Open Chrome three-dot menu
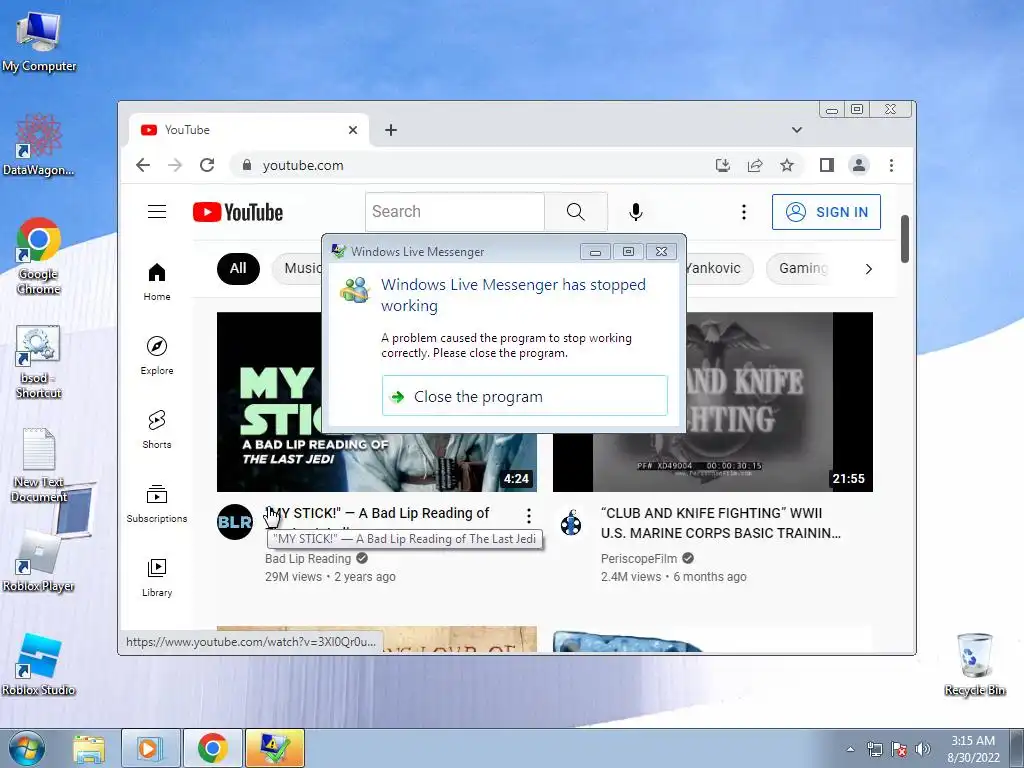This screenshot has height=768, width=1024. [x=891, y=165]
